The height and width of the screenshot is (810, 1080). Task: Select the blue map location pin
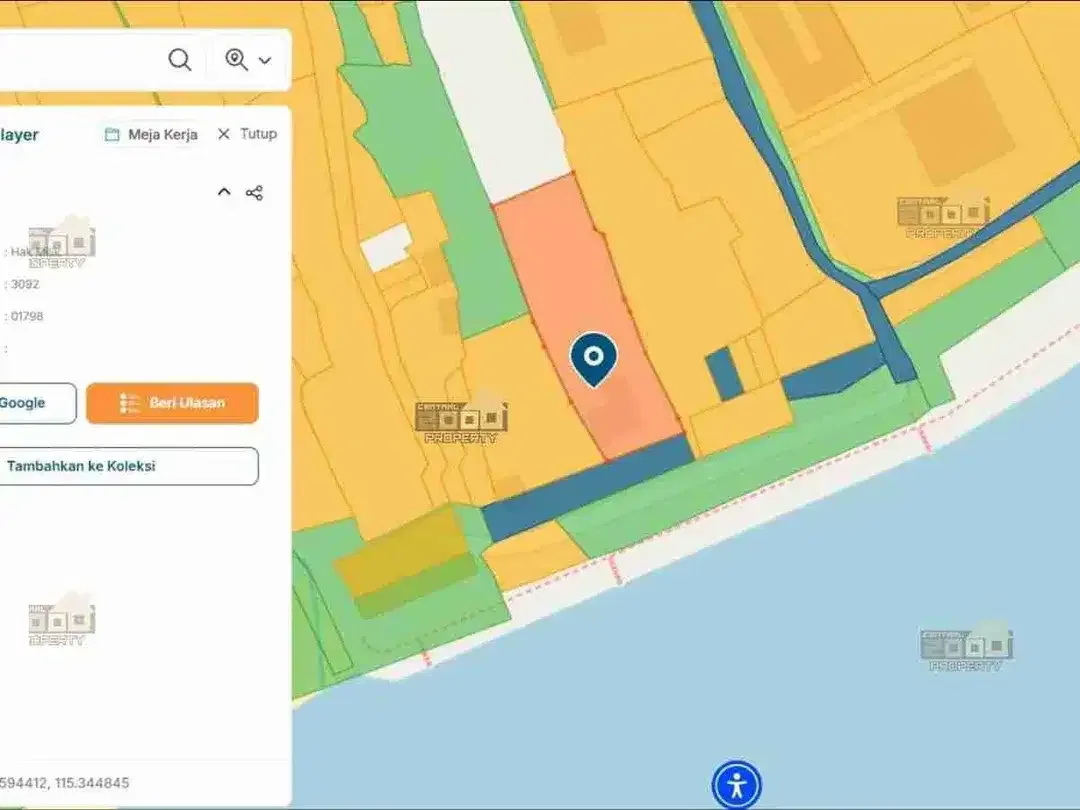[593, 359]
